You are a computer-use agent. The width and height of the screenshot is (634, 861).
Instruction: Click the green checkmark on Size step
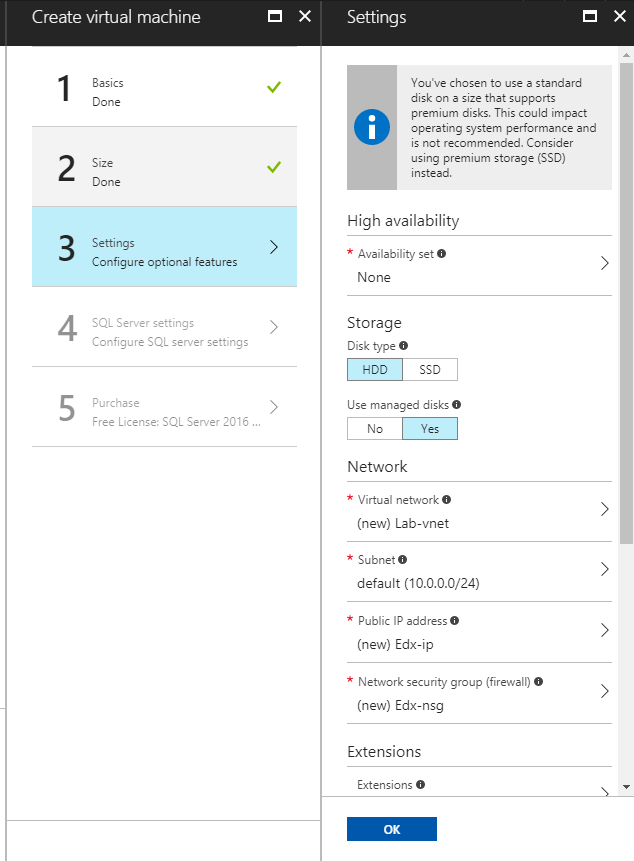point(274,167)
